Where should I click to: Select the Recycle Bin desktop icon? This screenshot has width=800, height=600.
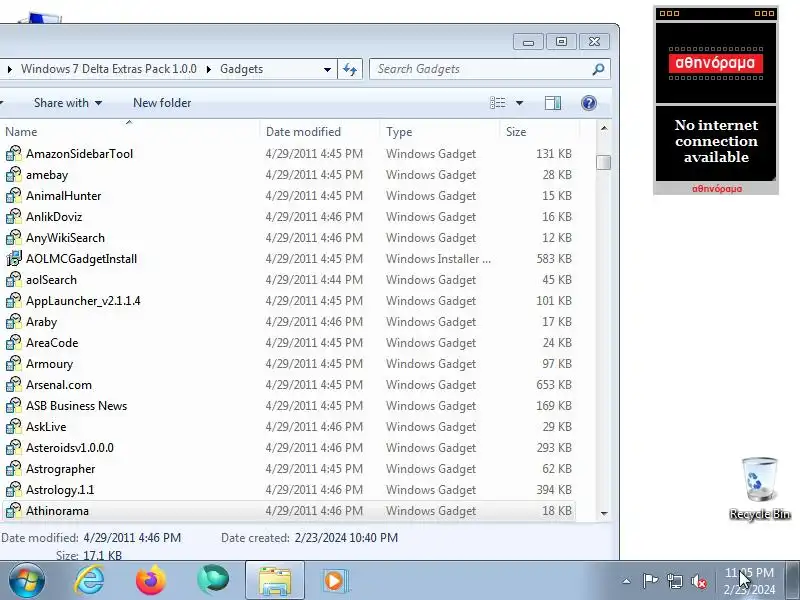click(760, 488)
